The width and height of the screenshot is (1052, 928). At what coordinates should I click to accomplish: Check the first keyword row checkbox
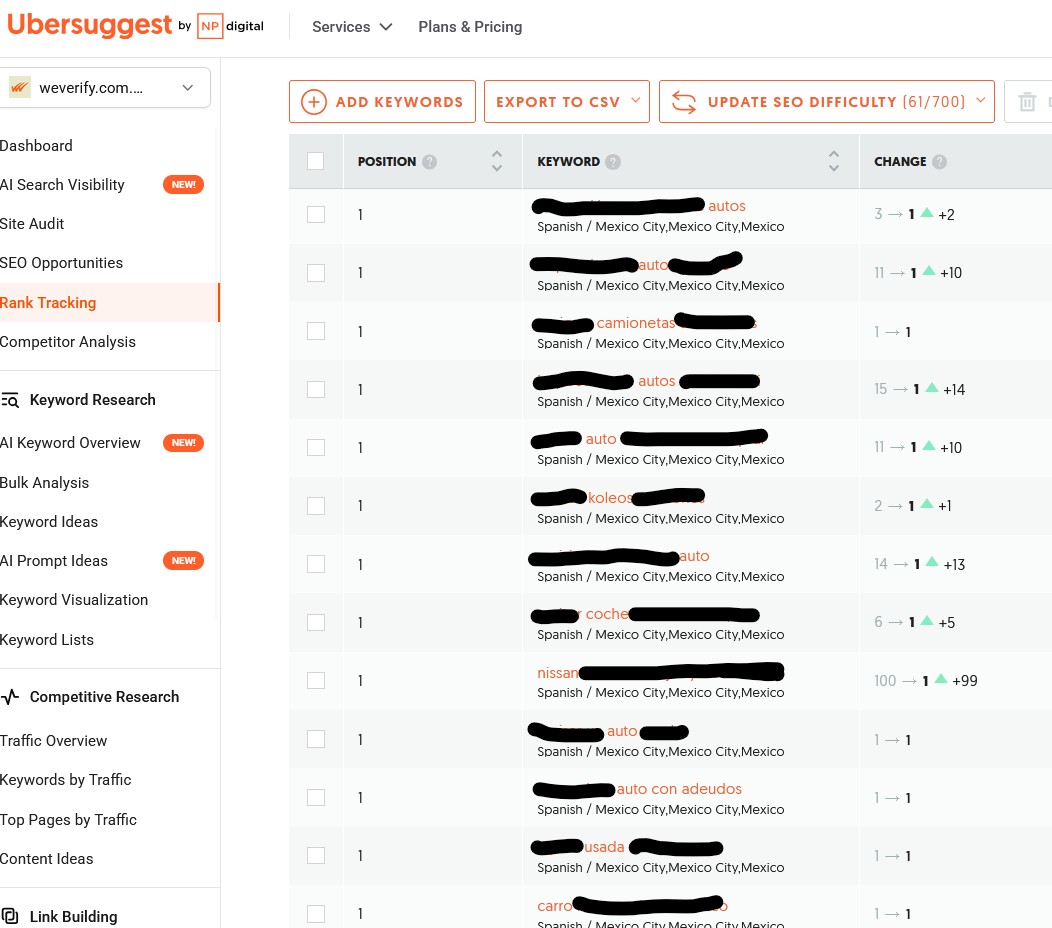(x=316, y=214)
